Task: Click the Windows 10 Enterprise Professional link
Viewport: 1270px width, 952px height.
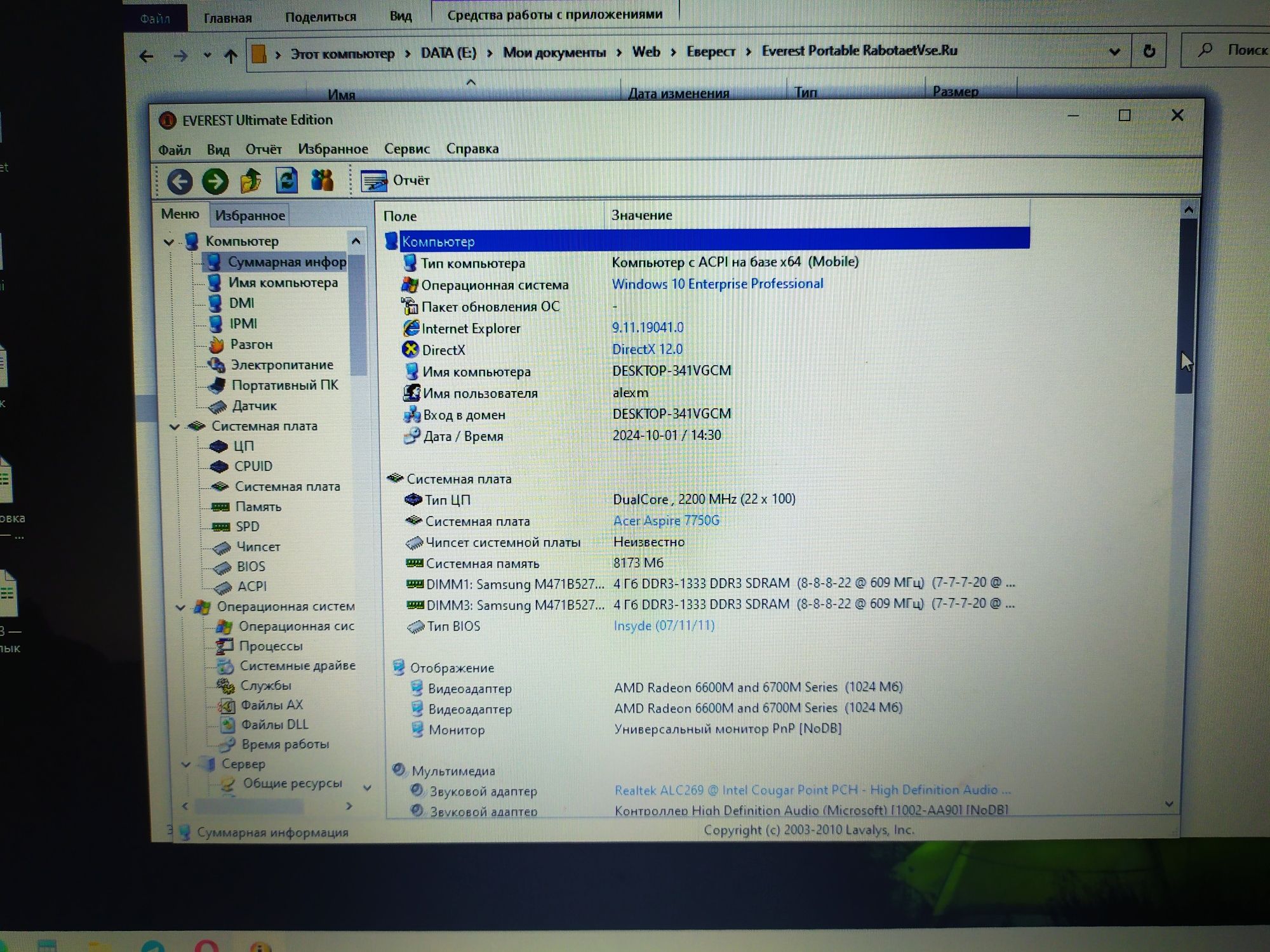Action: tap(718, 284)
